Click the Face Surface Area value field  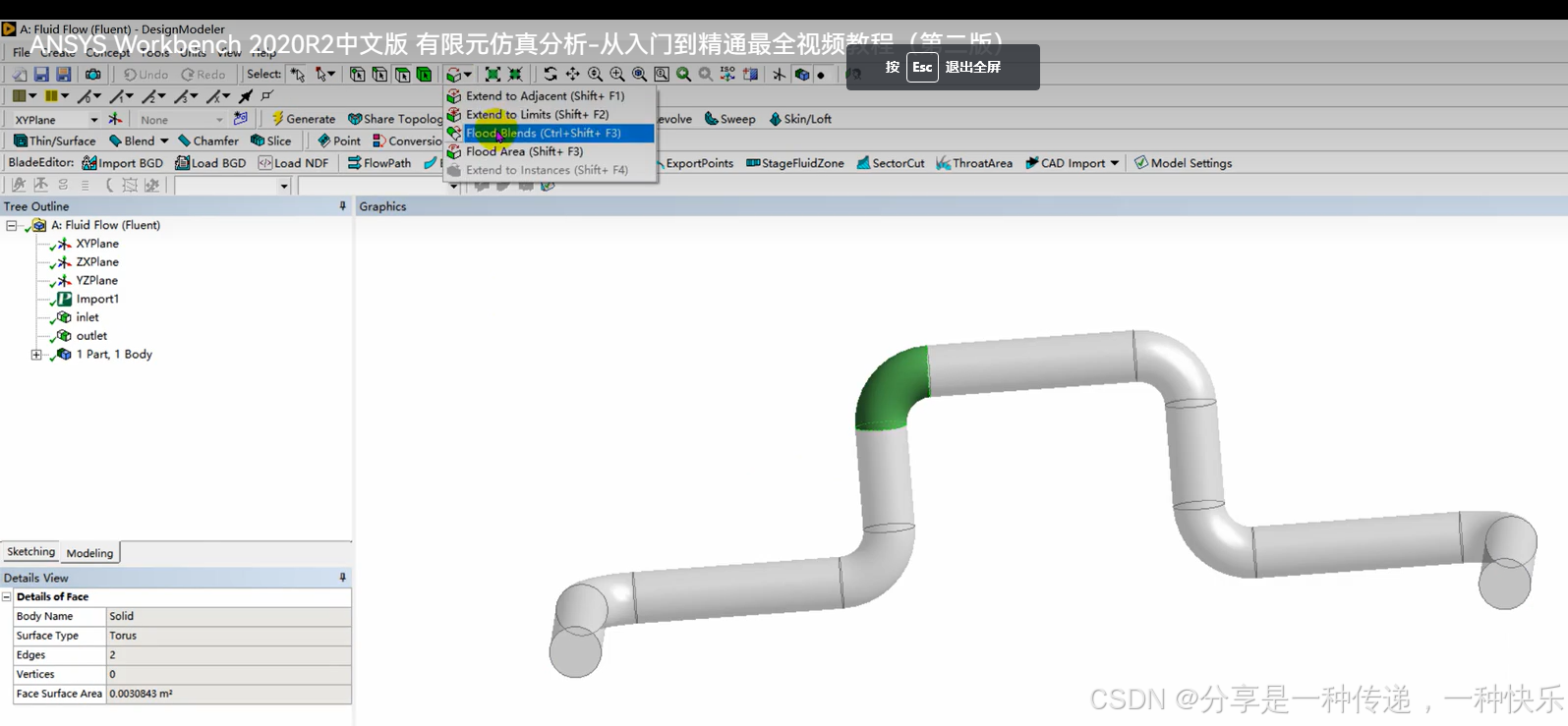pos(228,694)
